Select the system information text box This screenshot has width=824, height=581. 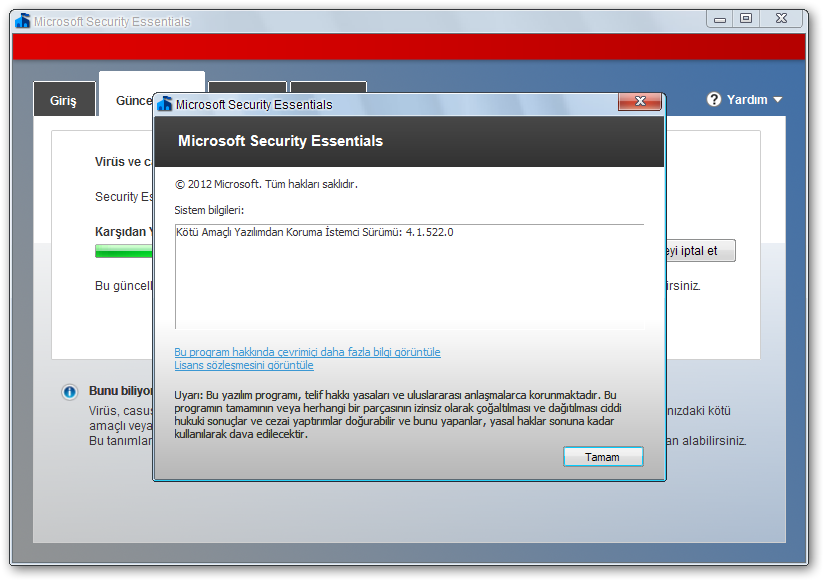pyautogui.click(x=409, y=277)
